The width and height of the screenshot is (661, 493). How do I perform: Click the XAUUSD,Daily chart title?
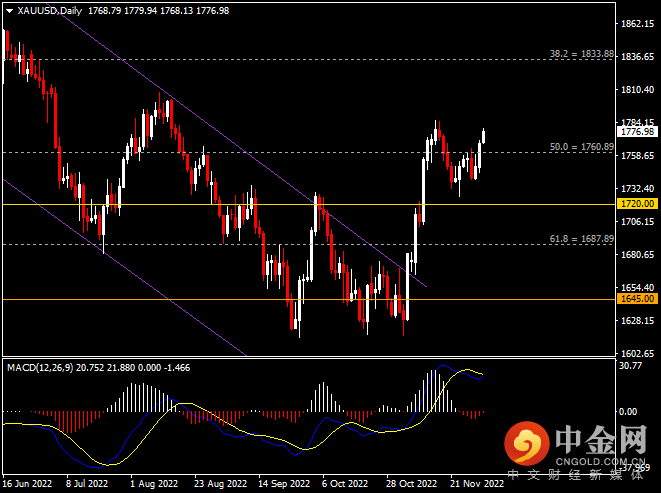50,11
